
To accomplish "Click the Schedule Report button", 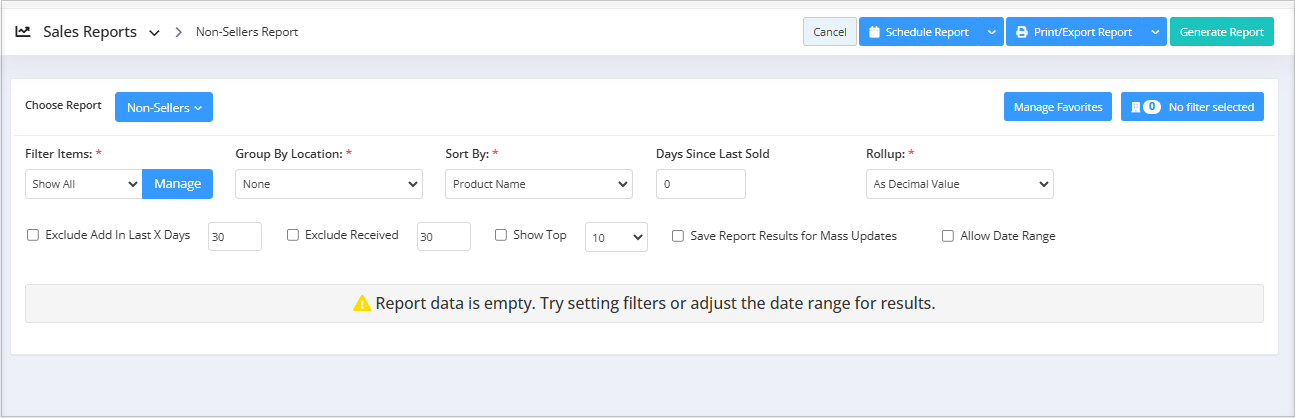I will (x=918, y=32).
